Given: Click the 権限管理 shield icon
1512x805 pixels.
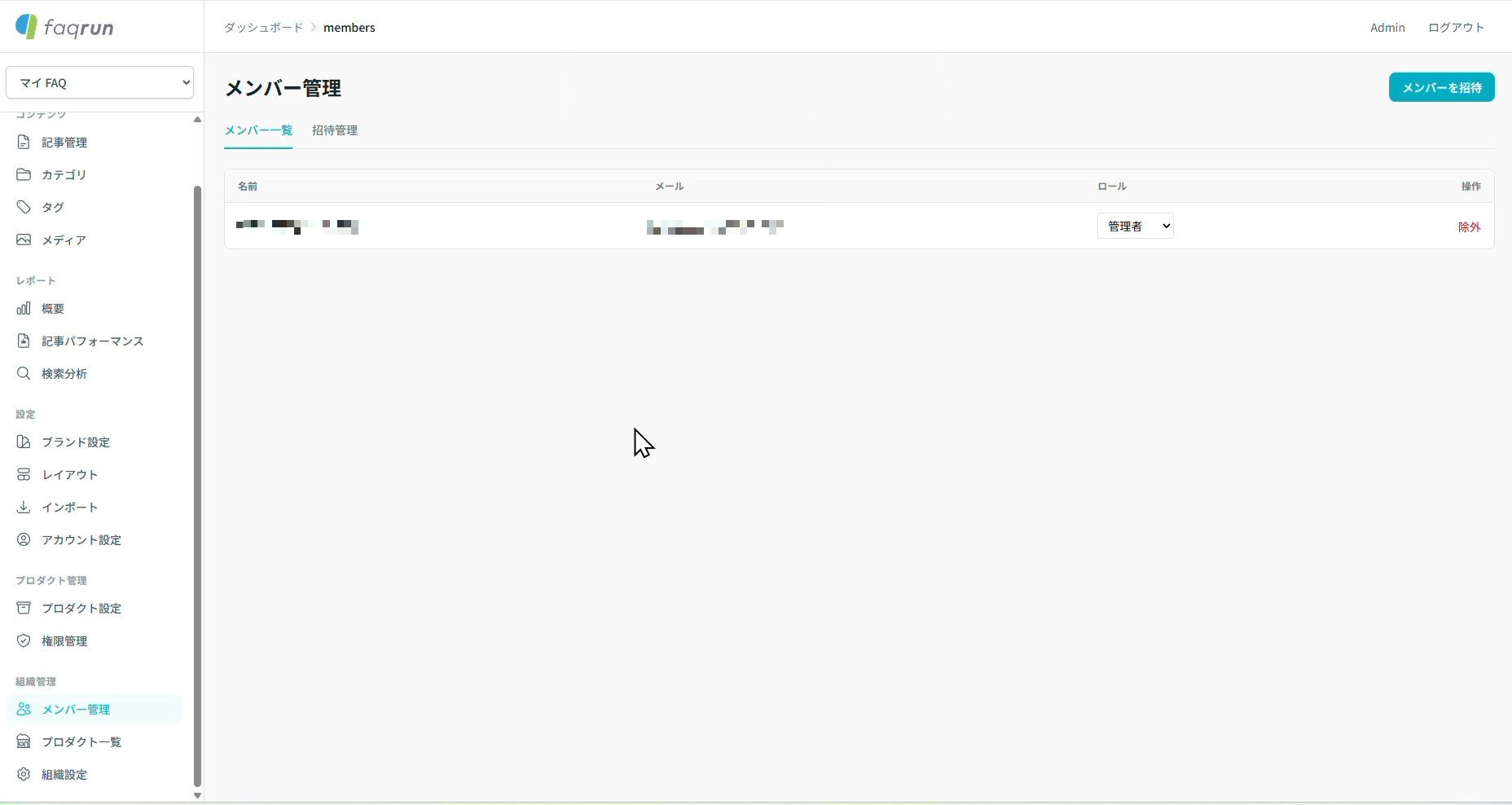Looking at the screenshot, I should [x=24, y=640].
